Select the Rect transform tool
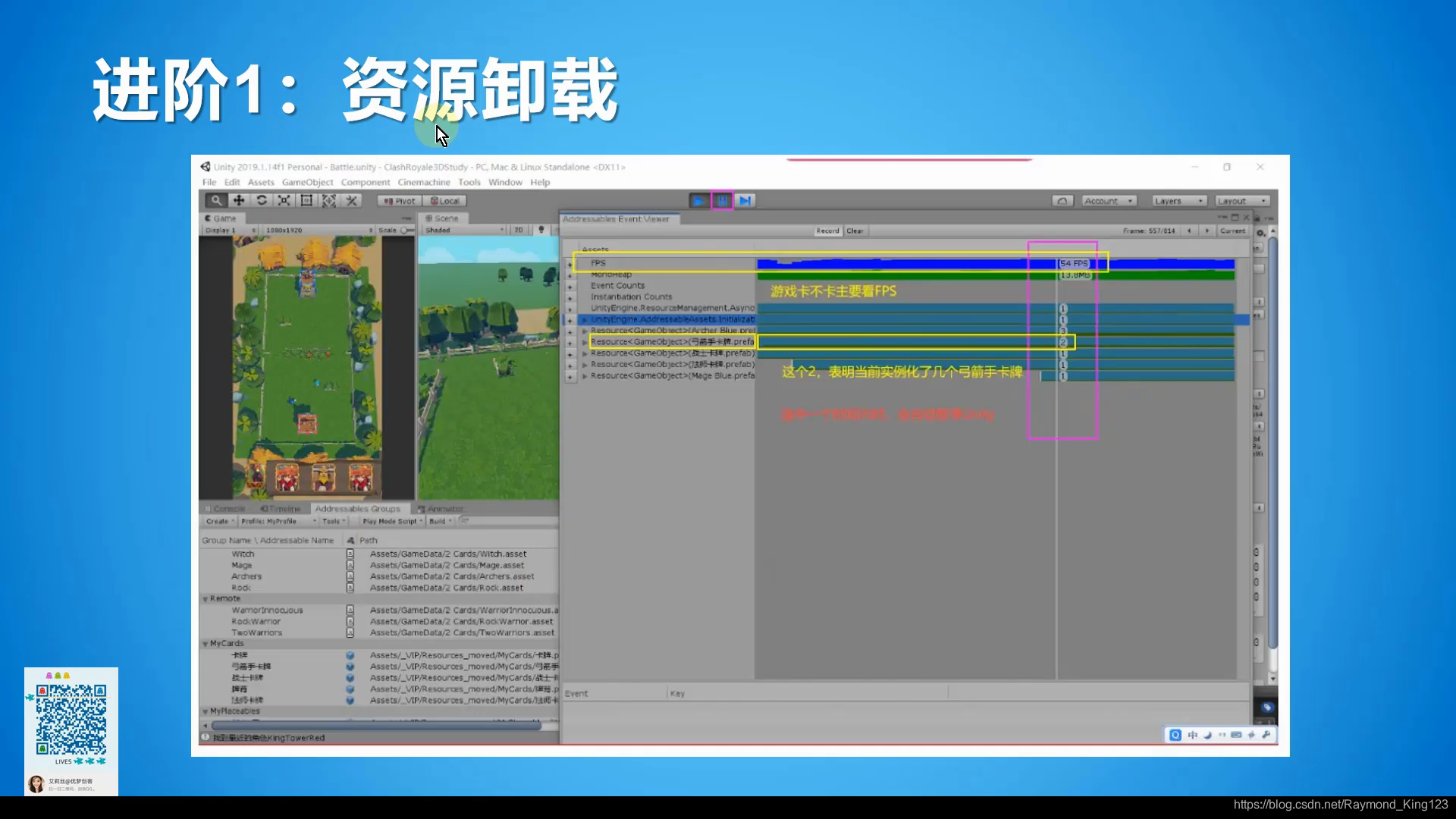1456x819 pixels. tap(306, 201)
